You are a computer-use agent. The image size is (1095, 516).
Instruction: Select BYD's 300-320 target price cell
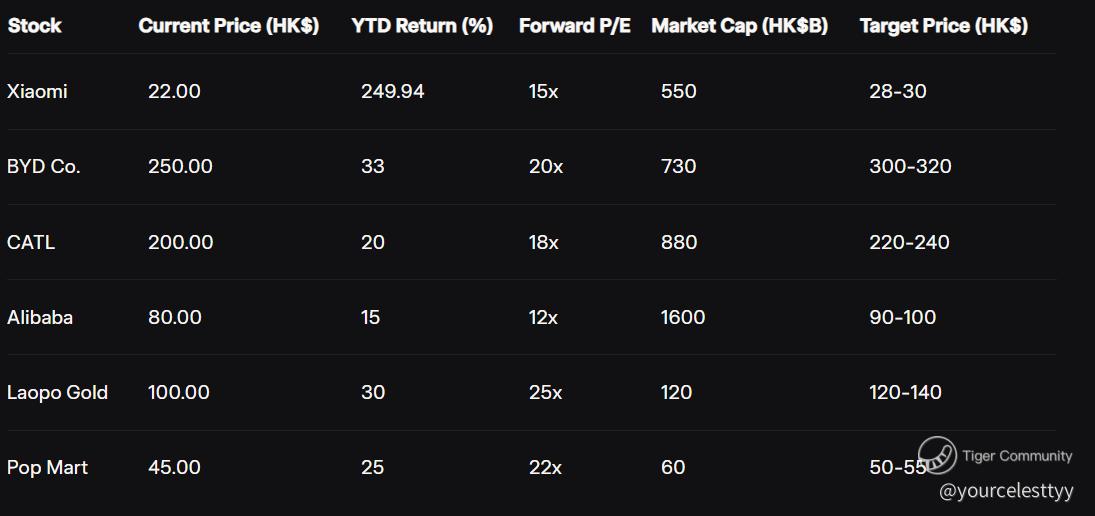click(x=910, y=167)
